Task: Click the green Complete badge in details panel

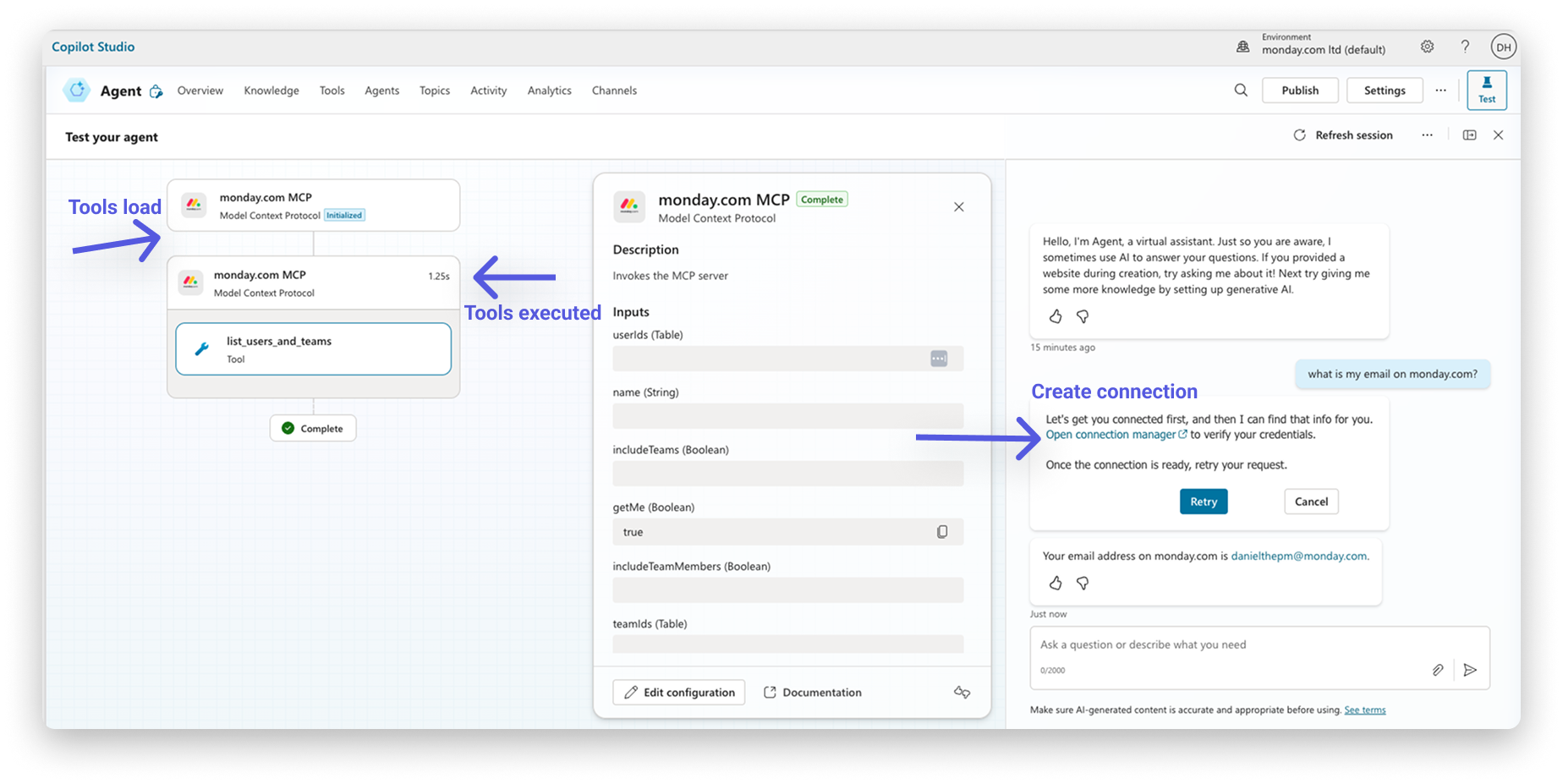Action: [x=822, y=200]
